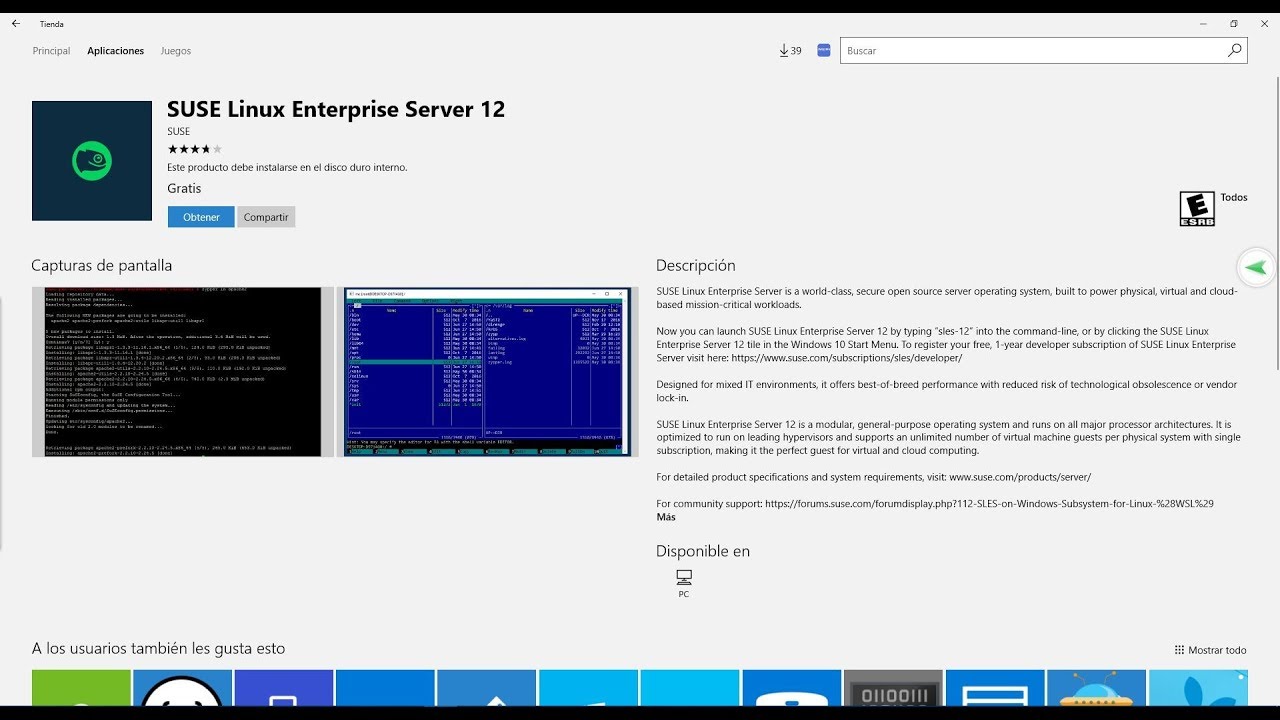Click the Obtener button

pyautogui.click(x=201, y=217)
